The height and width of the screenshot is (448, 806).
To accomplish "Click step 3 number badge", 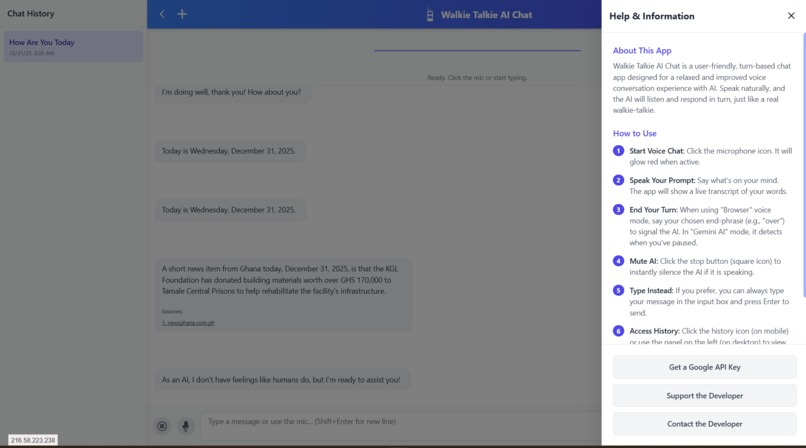I will pos(618,210).
